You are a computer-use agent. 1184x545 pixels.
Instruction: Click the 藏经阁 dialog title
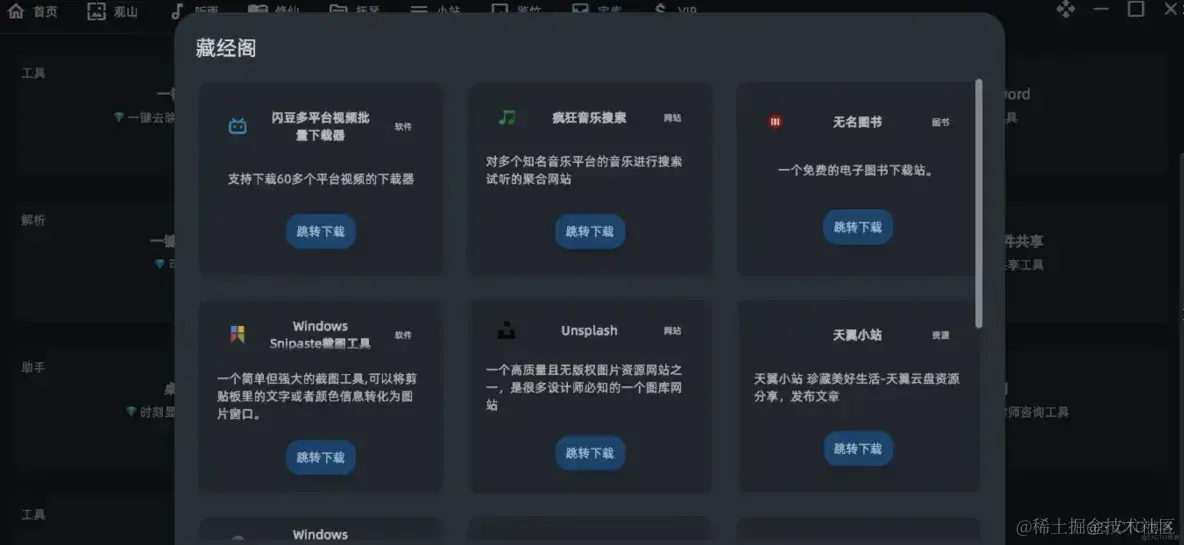pos(226,48)
